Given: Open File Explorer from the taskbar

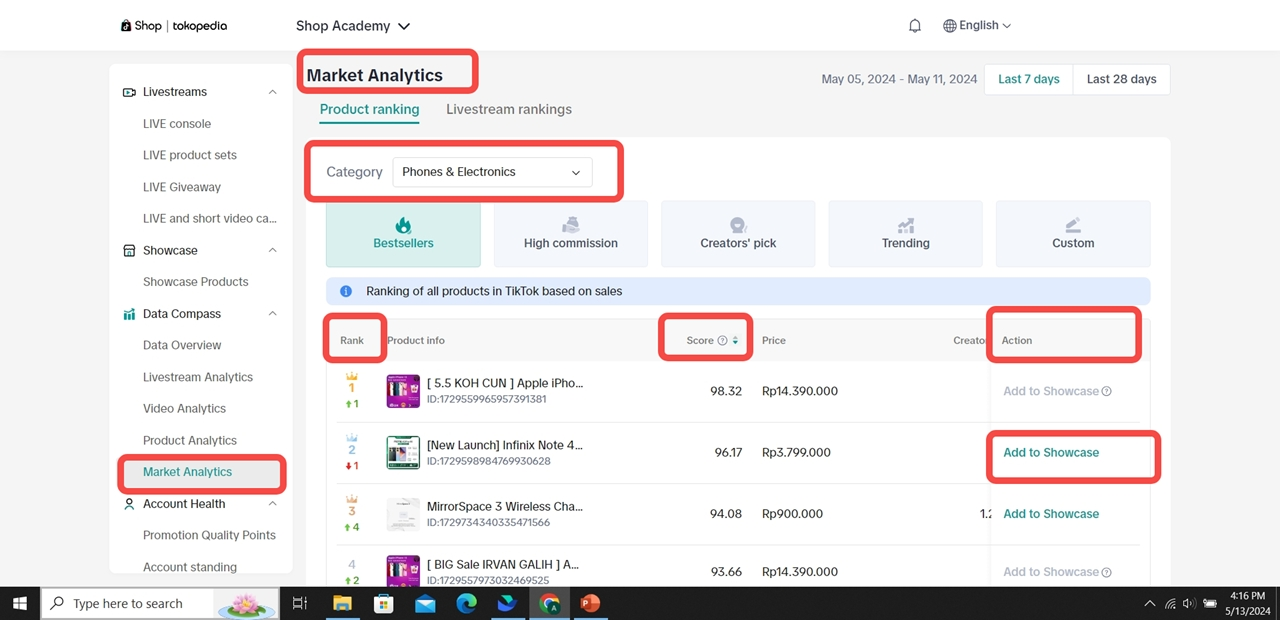Looking at the screenshot, I should tap(342, 603).
